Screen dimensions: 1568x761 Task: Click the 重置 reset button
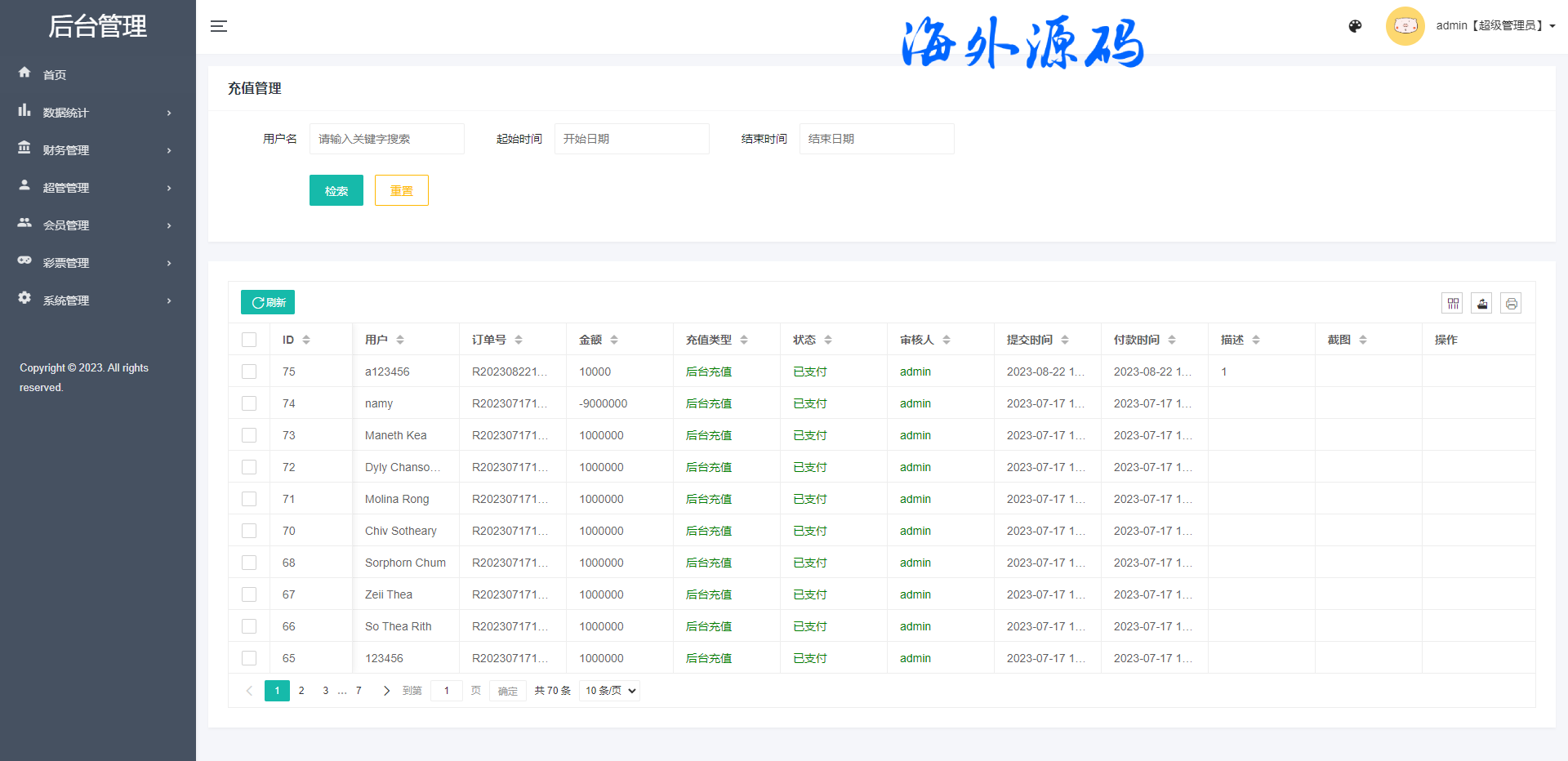coord(401,190)
